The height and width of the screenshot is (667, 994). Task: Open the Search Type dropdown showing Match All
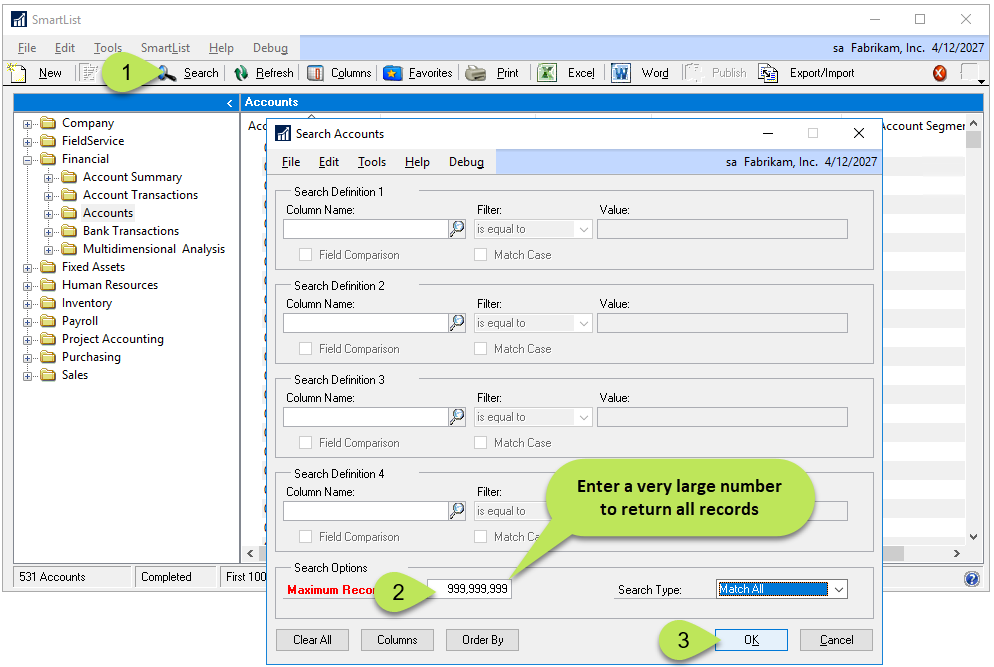[781, 589]
